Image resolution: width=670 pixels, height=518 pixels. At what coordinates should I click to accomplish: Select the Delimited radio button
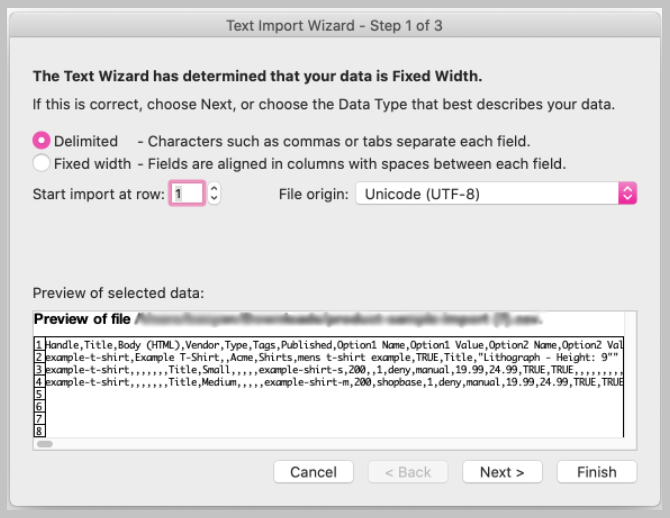click(41, 141)
